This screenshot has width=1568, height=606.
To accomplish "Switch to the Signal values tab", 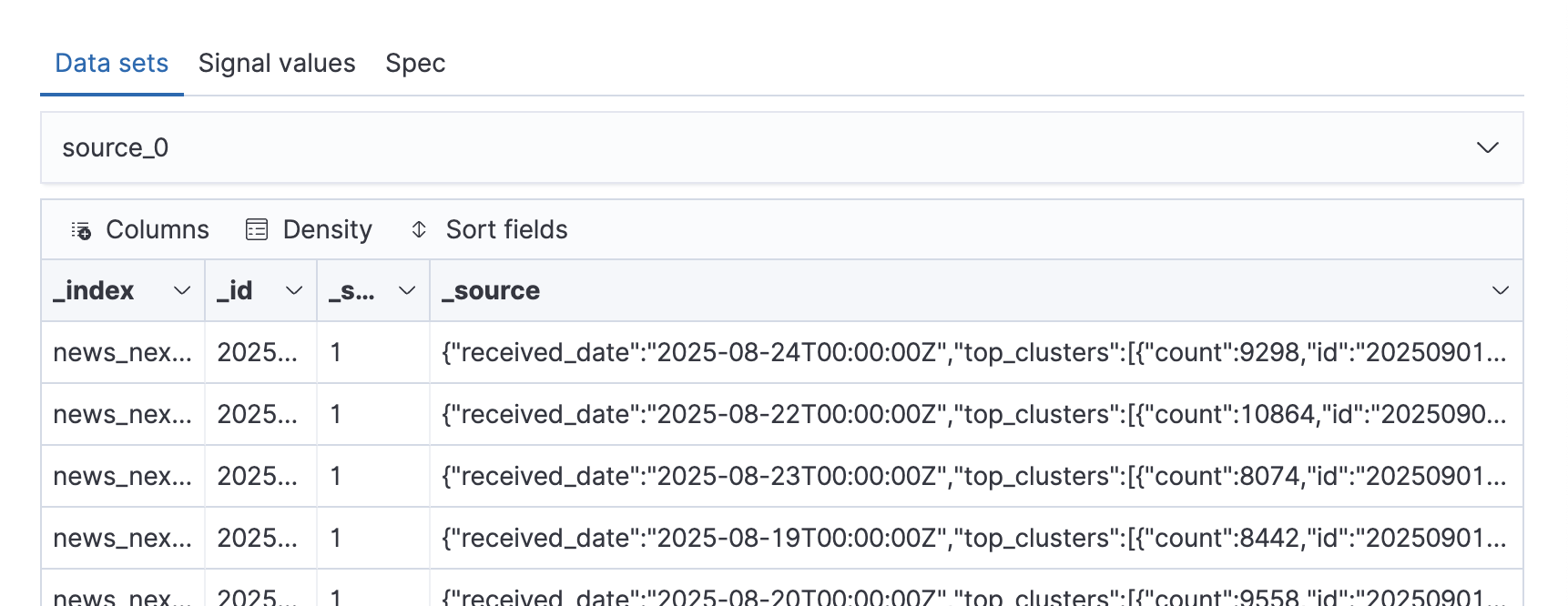I will click(277, 64).
